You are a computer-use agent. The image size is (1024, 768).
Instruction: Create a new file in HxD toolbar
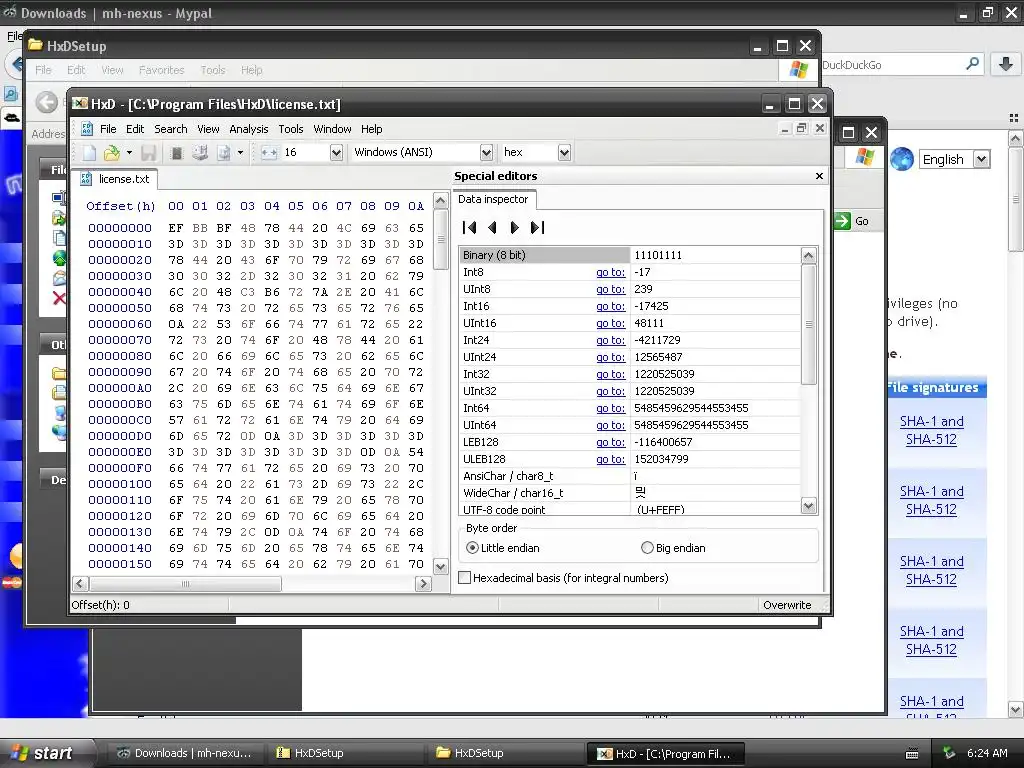point(89,153)
